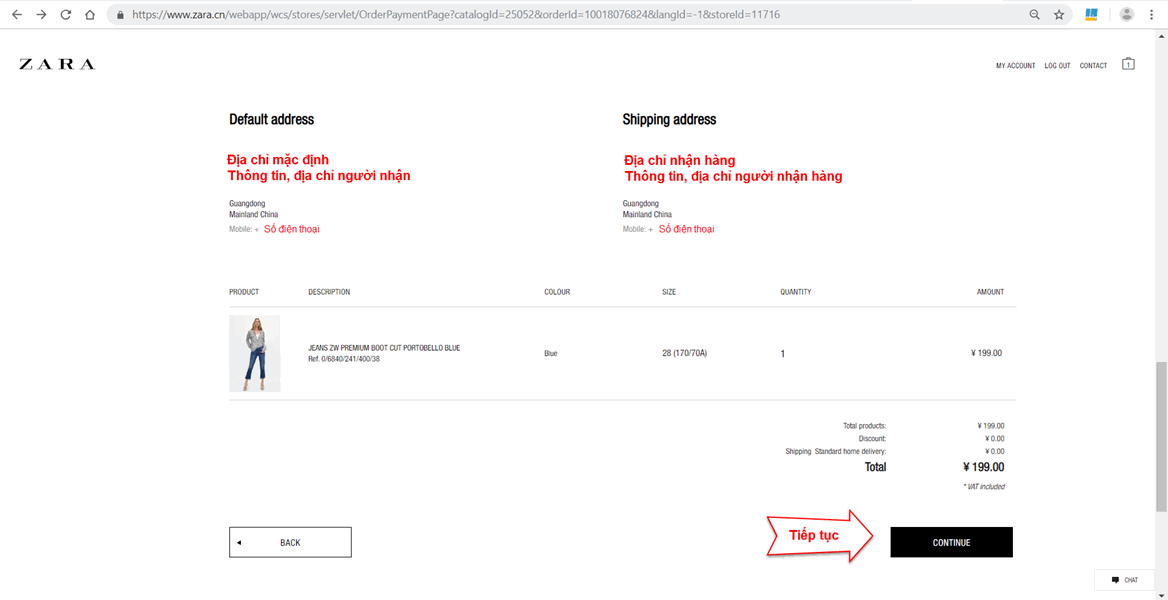The width and height of the screenshot is (1168, 600).
Task: Click the size 28 (170/70A) cell
Action: 684,353
